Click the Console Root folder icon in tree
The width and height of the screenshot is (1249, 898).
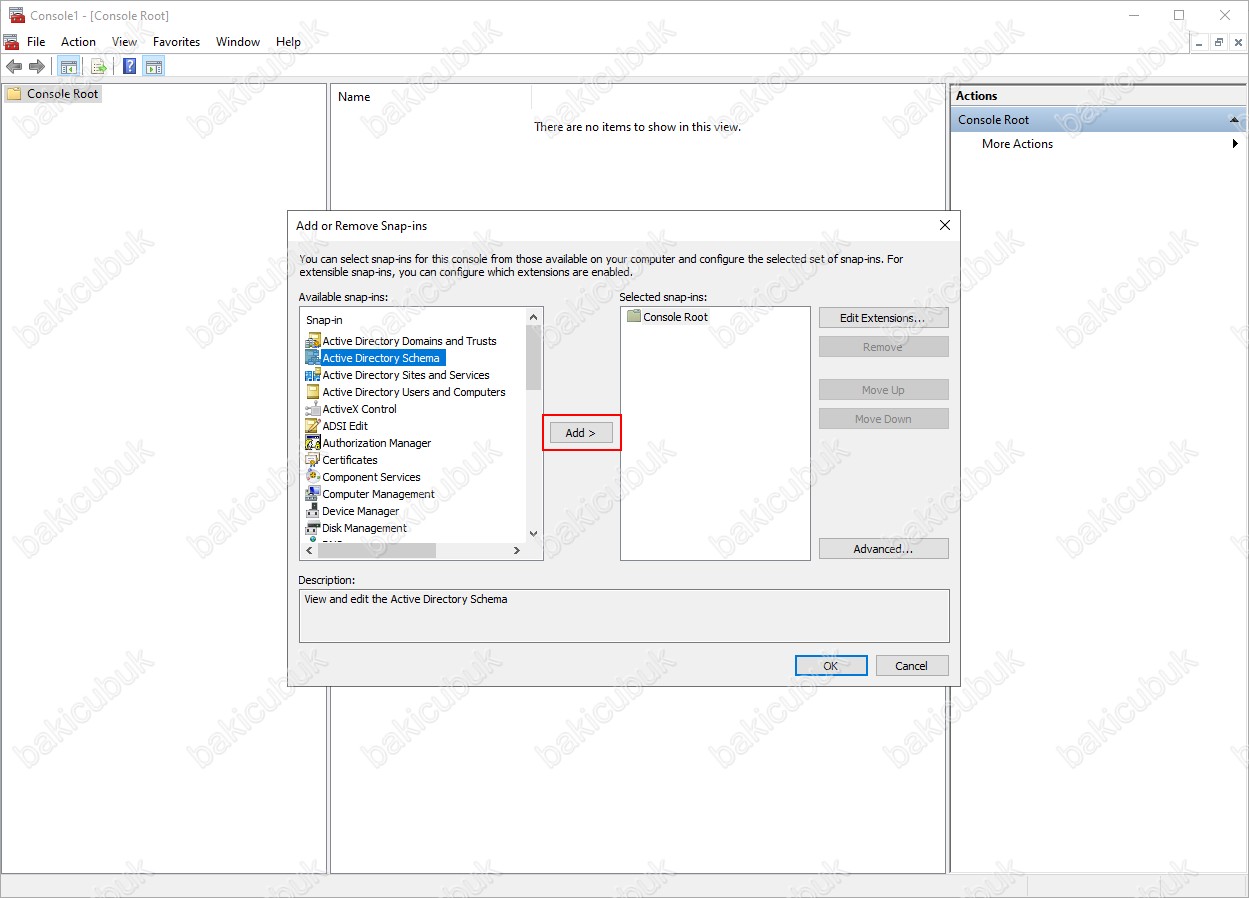pos(14,94)
